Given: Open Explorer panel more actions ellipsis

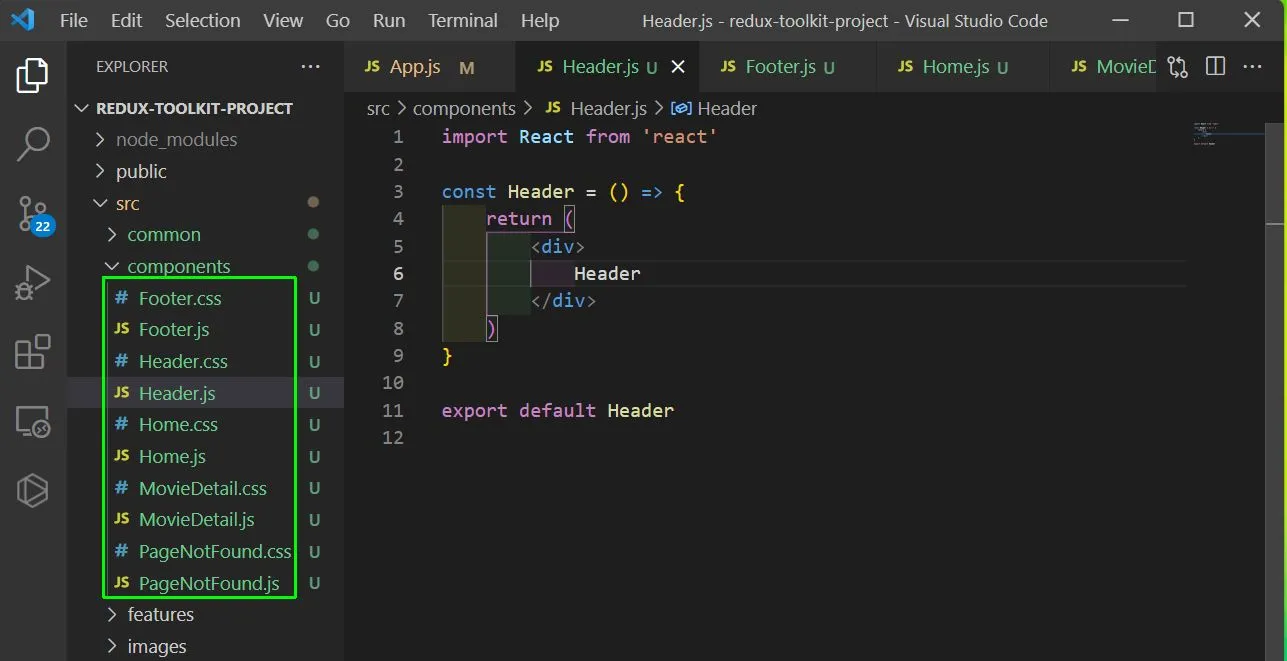Looking at the screenshot, I should pyautogui.click(x=311, y=67).
